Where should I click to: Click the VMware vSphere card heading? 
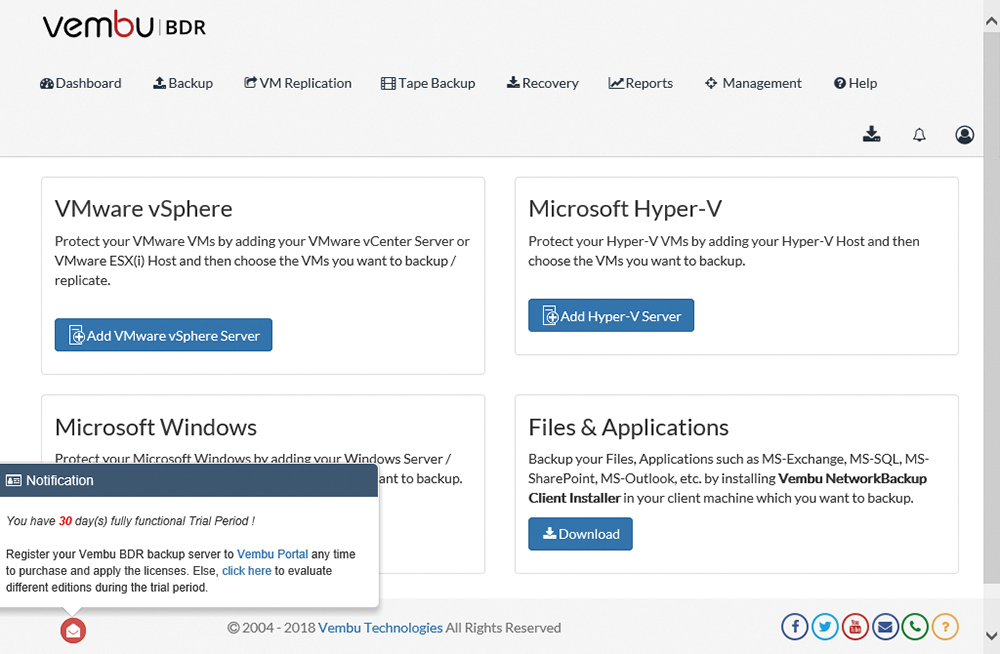(x=143, y=209)
